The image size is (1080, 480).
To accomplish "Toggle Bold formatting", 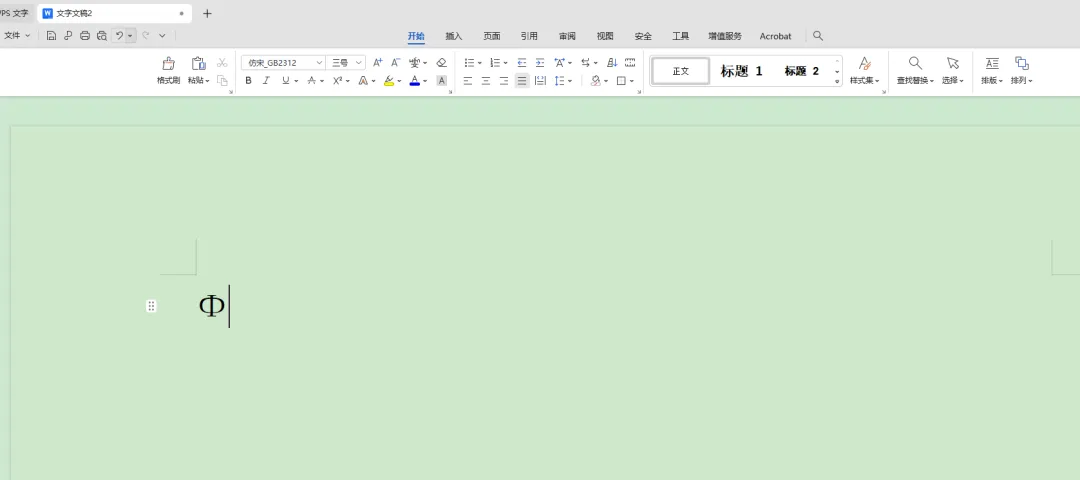I will tap(248, 81).
